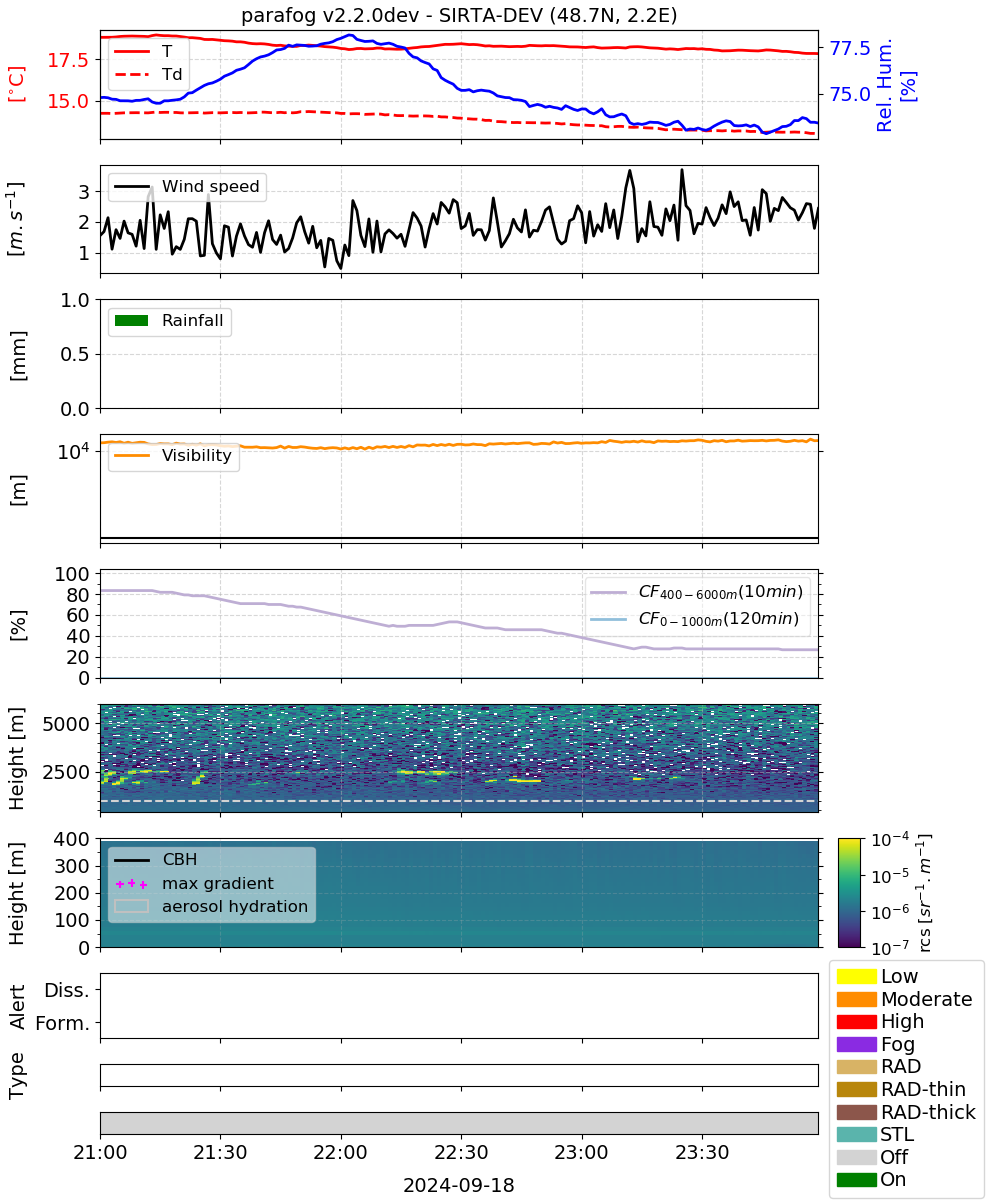Click the teal STL legend swatch
This screenshot has height=1200, width=1000.
point(856,1134)
